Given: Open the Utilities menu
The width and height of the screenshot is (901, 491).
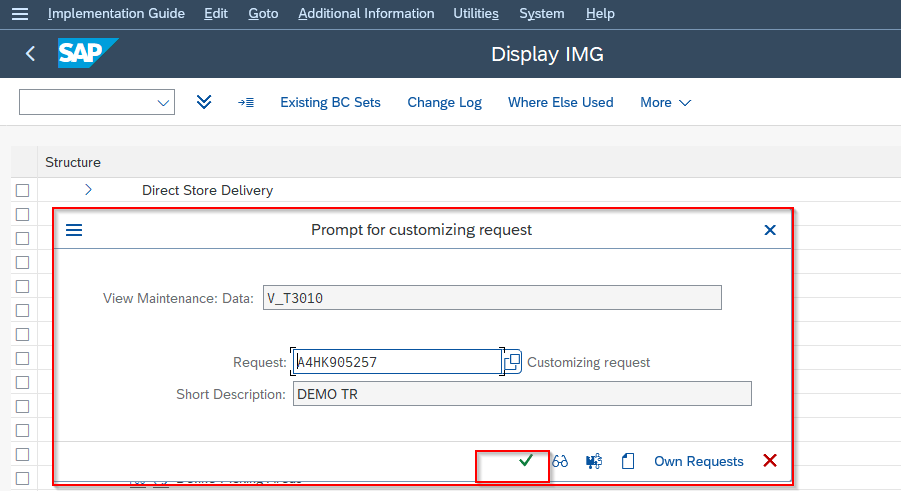Looking at the screenshot, I should point(476,13).
